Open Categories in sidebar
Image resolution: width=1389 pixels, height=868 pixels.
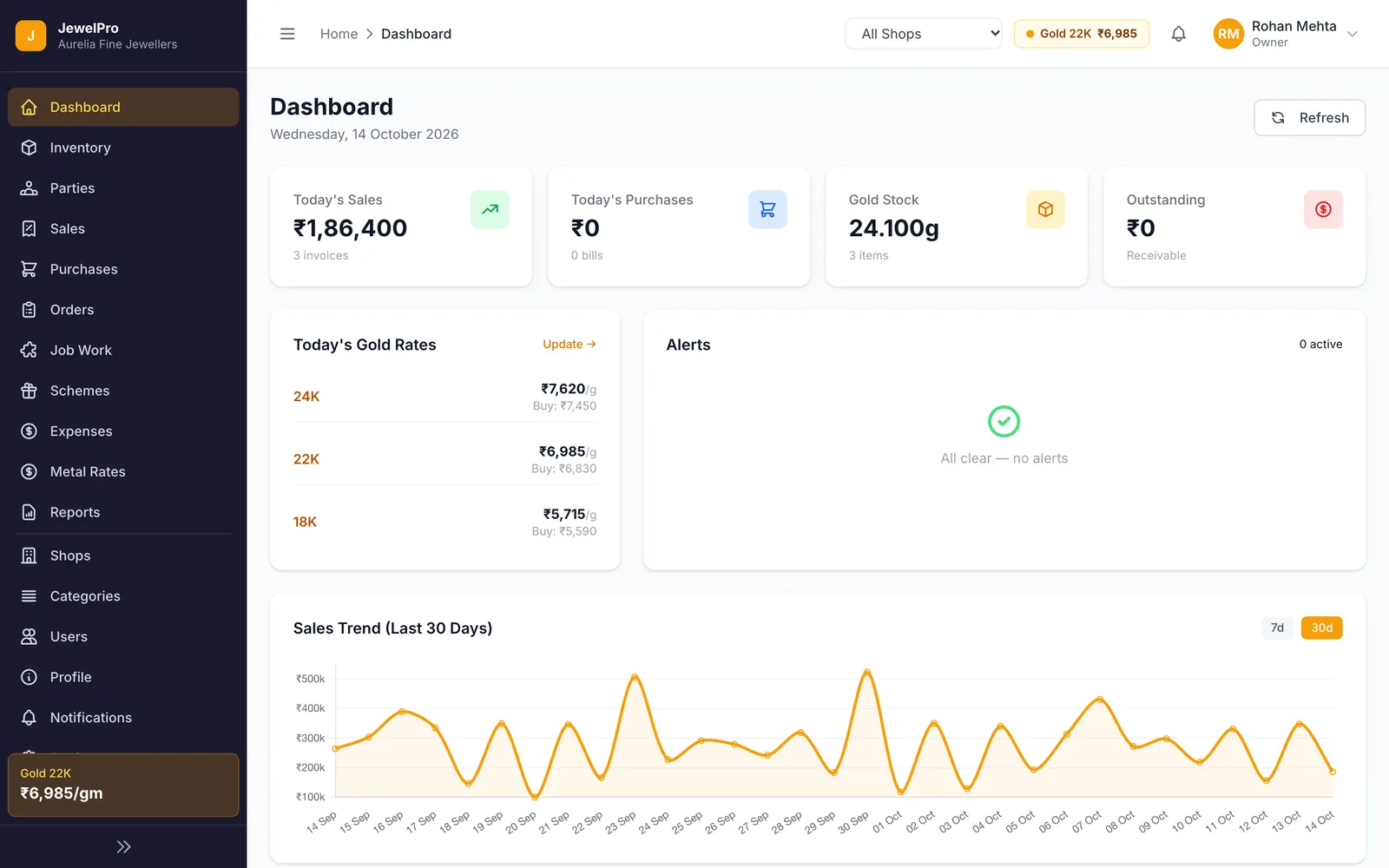point(123,596)
